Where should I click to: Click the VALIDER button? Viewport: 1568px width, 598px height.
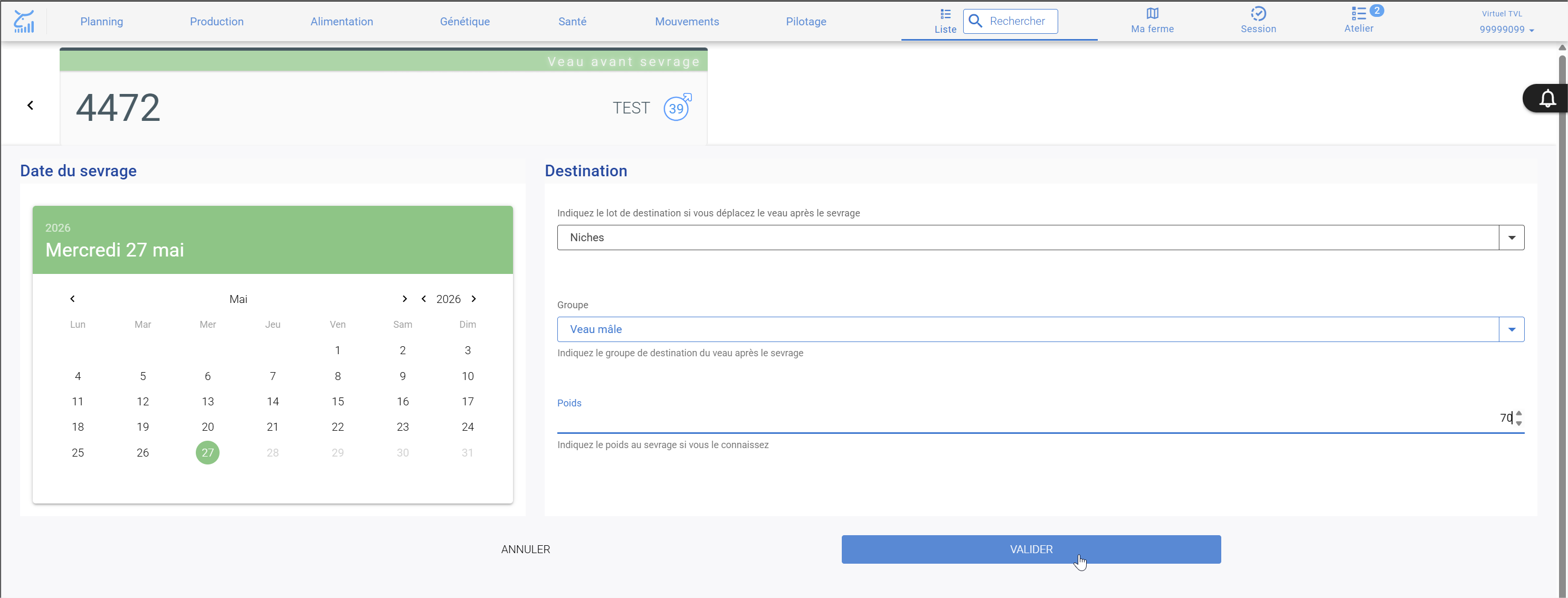point(1031,549)
